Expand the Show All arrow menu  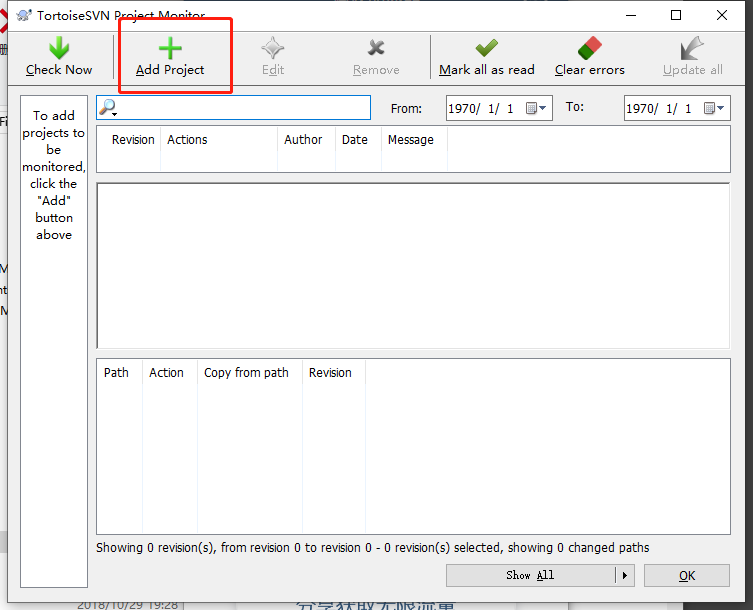pyautogui.click(x=625, y=575)
